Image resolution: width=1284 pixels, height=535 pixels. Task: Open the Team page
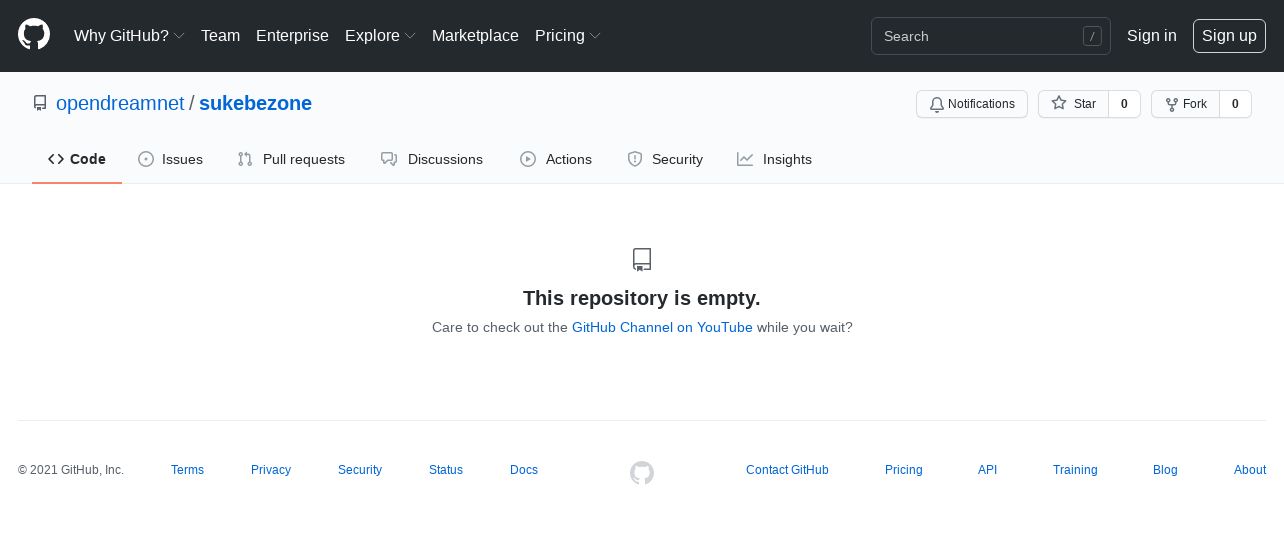[x=220, y=36]
